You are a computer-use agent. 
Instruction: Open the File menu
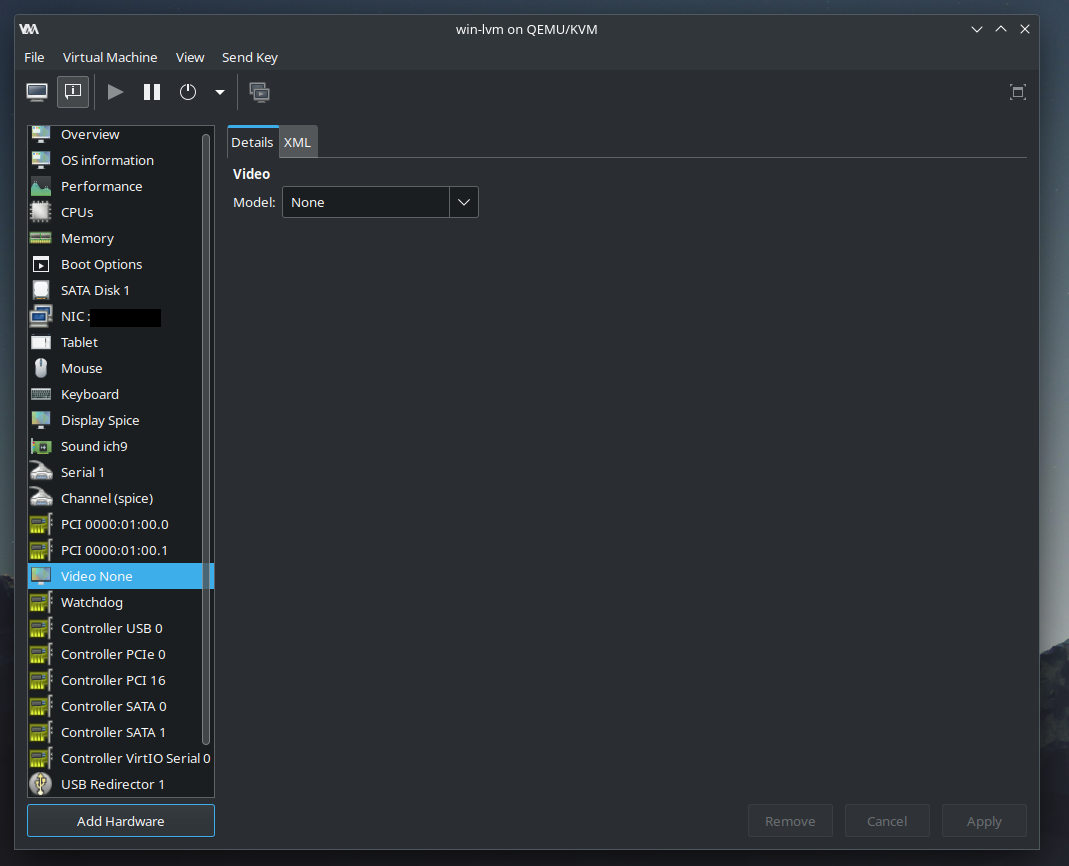pos(34,57)
